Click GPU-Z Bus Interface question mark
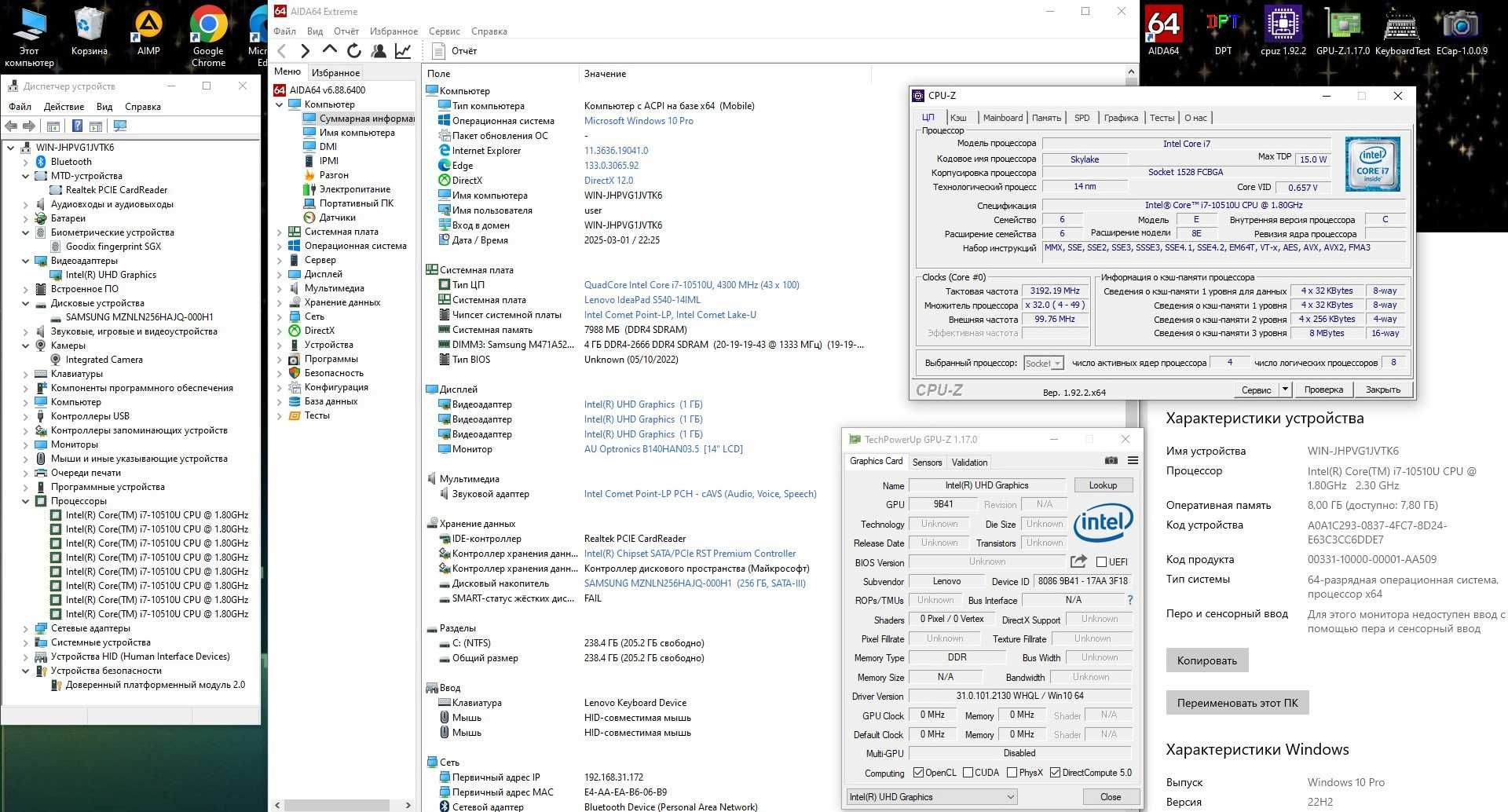Screen dimensions: 1508x812 click(1130, 600)
